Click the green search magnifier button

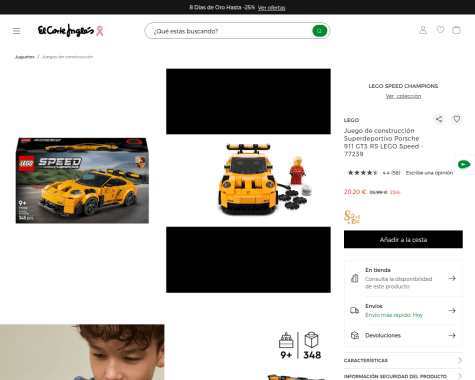pos(319,31)
